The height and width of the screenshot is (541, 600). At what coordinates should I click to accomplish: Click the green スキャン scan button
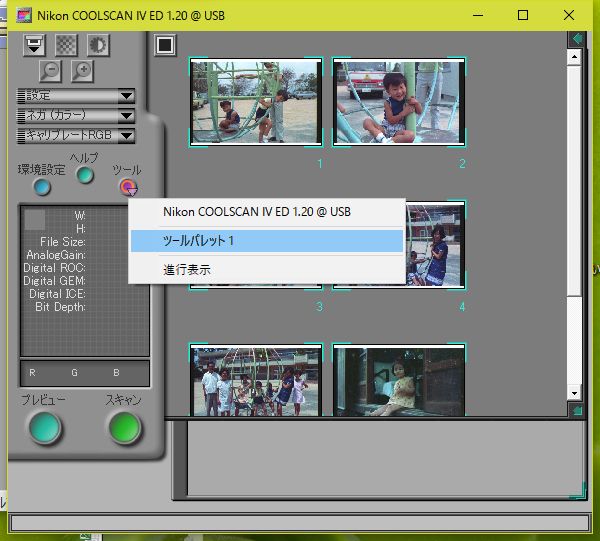click(125, 427)
